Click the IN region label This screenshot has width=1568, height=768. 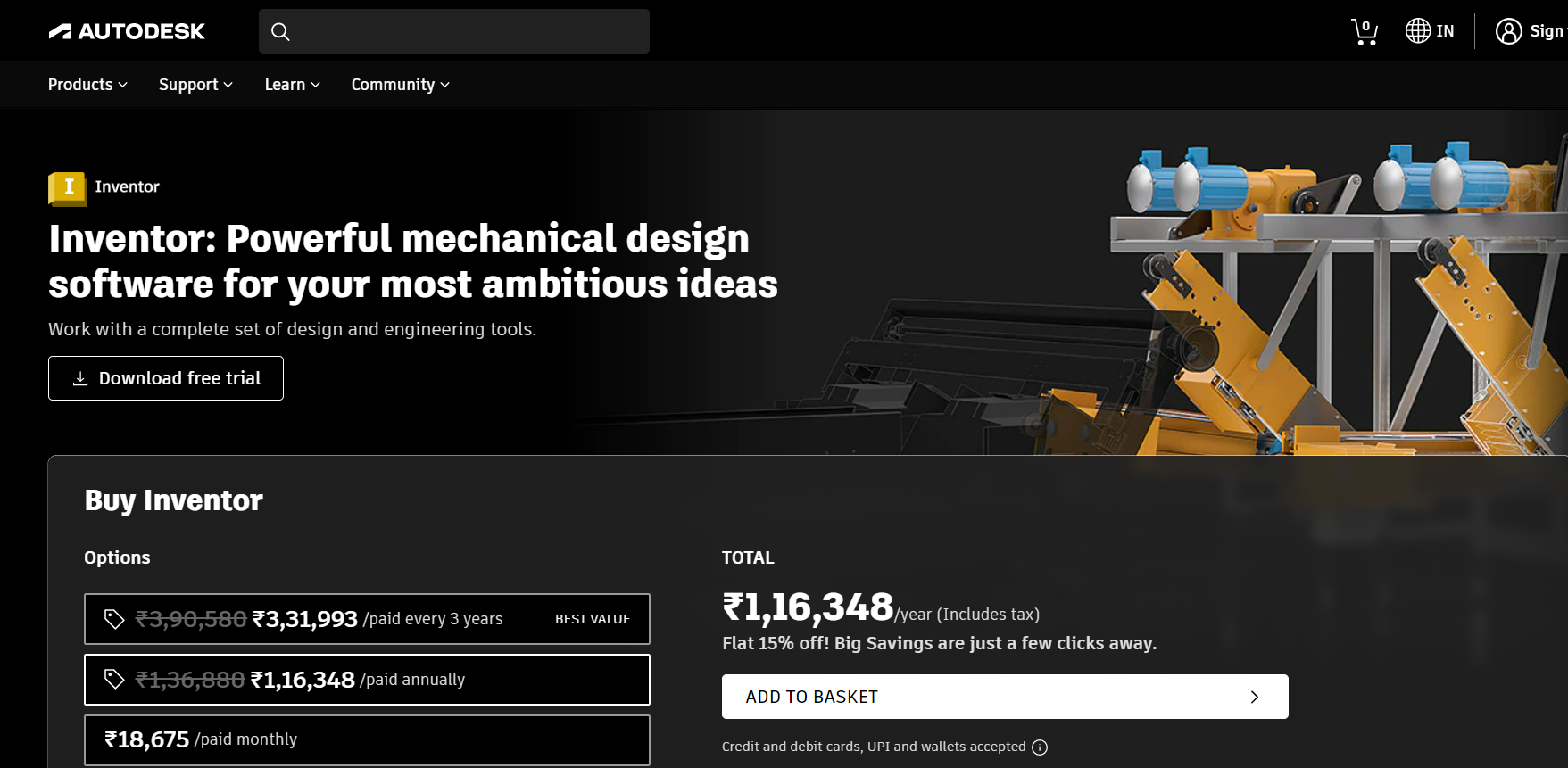(1445, 31)
